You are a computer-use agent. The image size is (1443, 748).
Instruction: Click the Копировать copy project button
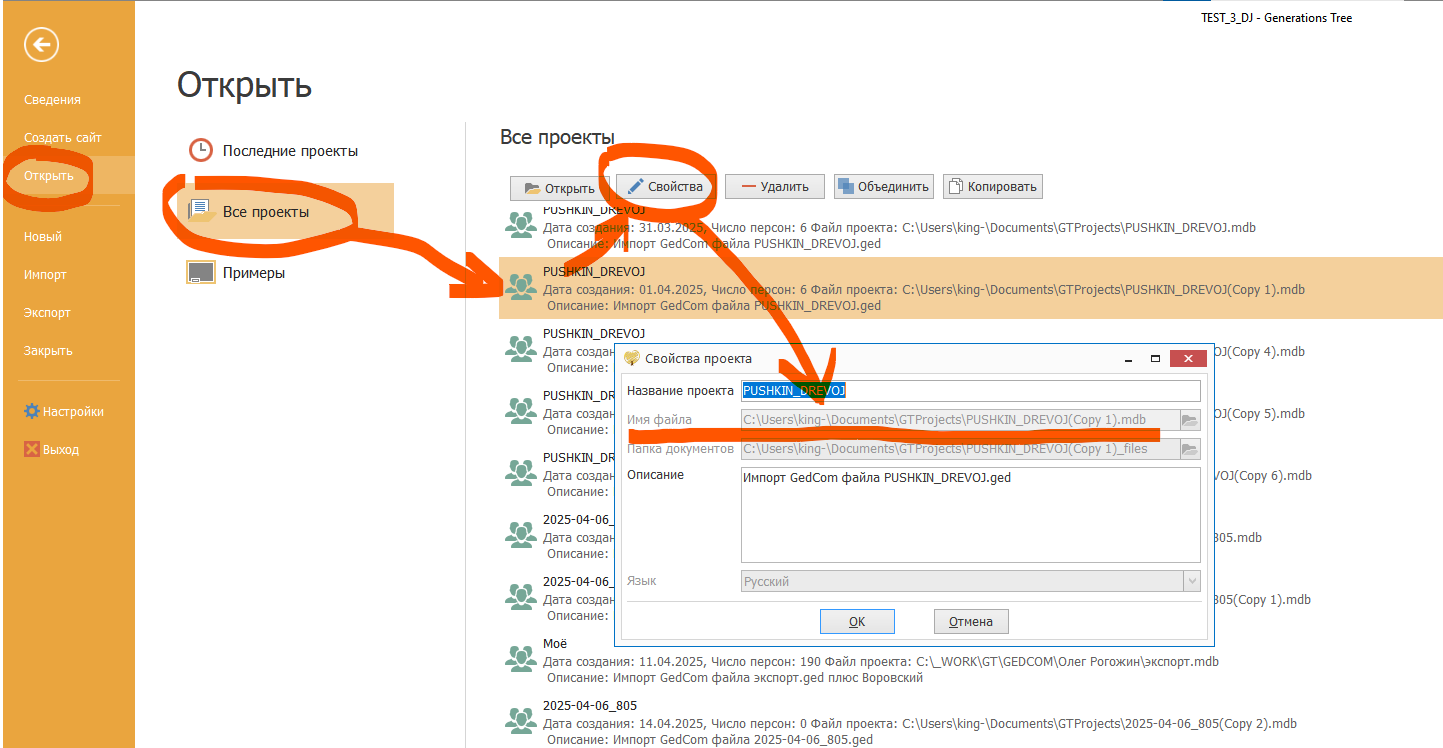click(992, 187)
